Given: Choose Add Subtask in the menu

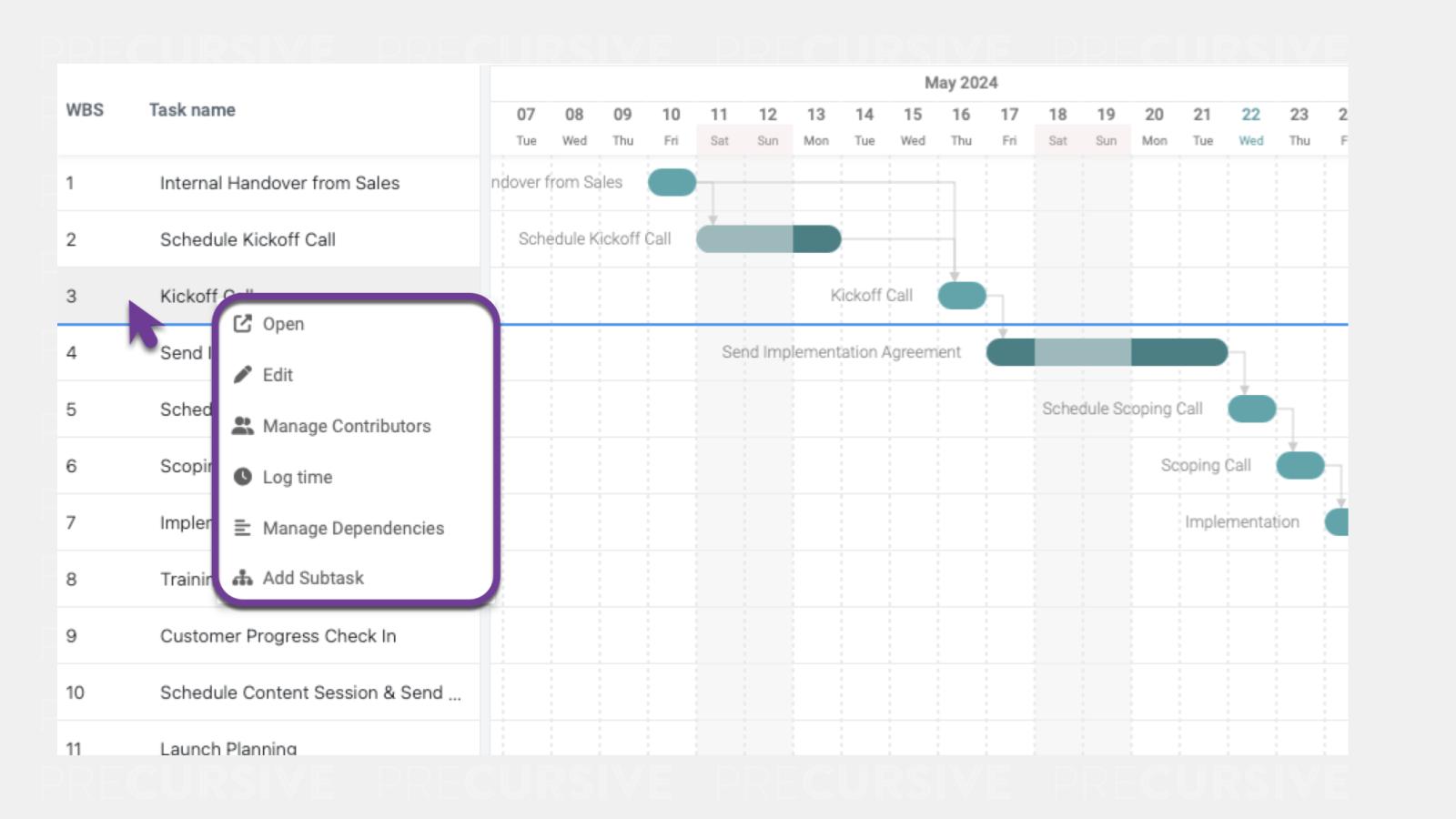Looking at the screenshot, I should (313, 578).
